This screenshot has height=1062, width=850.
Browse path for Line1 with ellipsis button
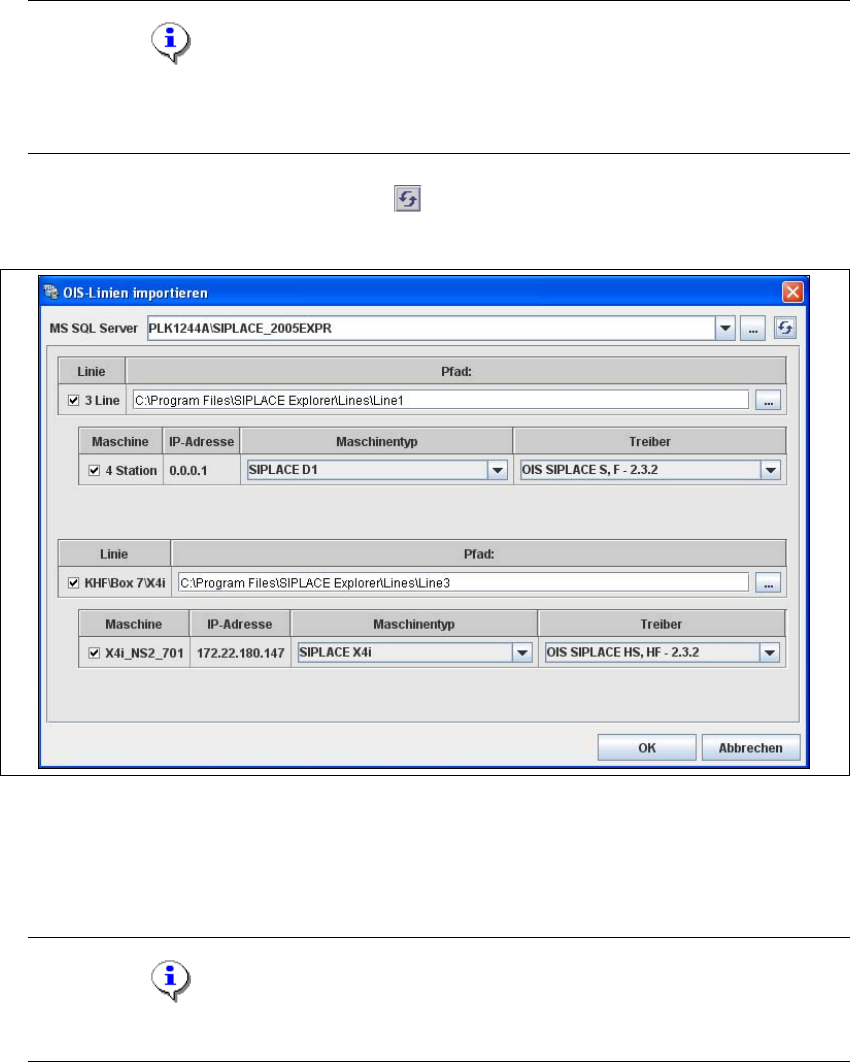click(768, 400)
